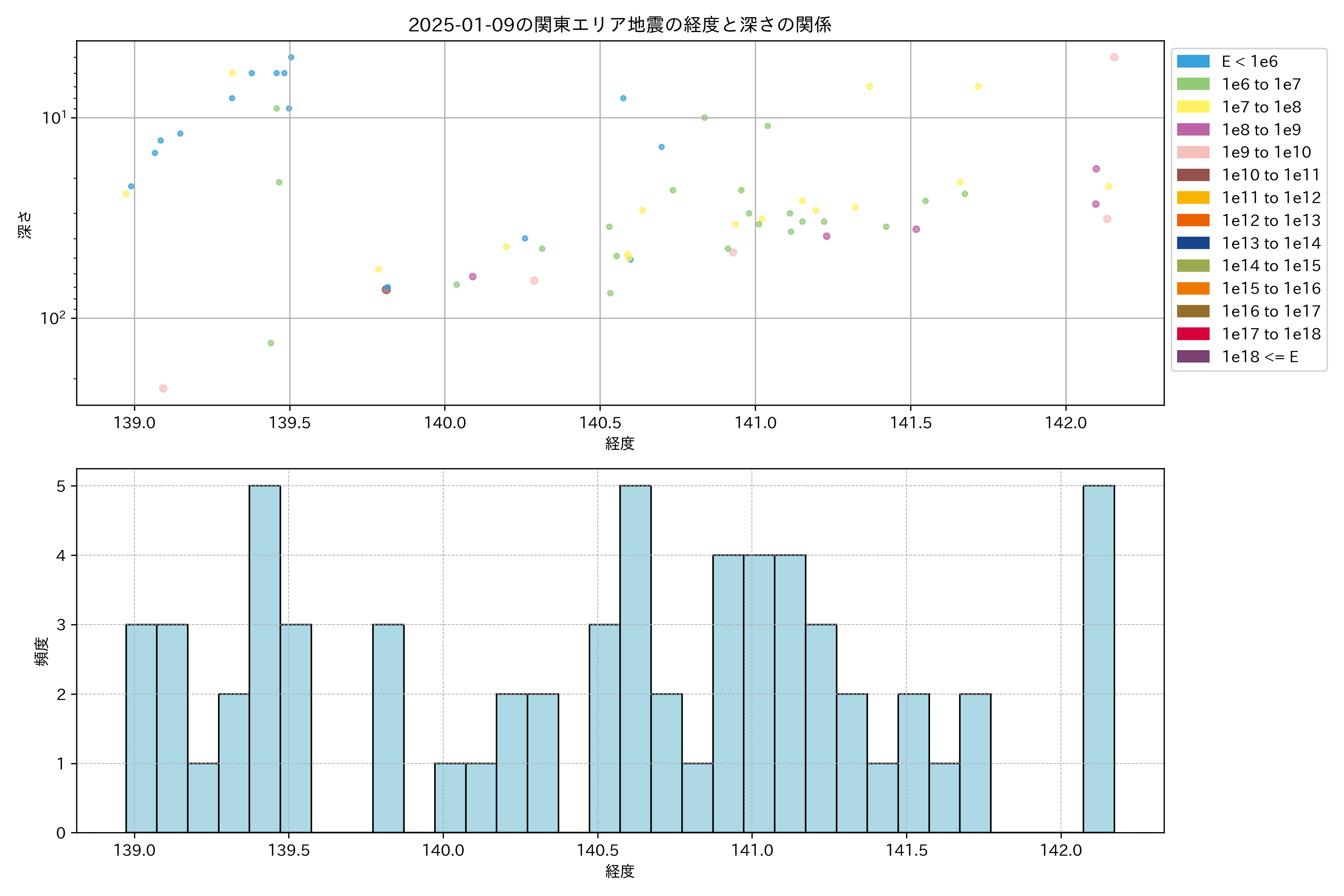Click the chart title text at top

click(x=619, y=25)
